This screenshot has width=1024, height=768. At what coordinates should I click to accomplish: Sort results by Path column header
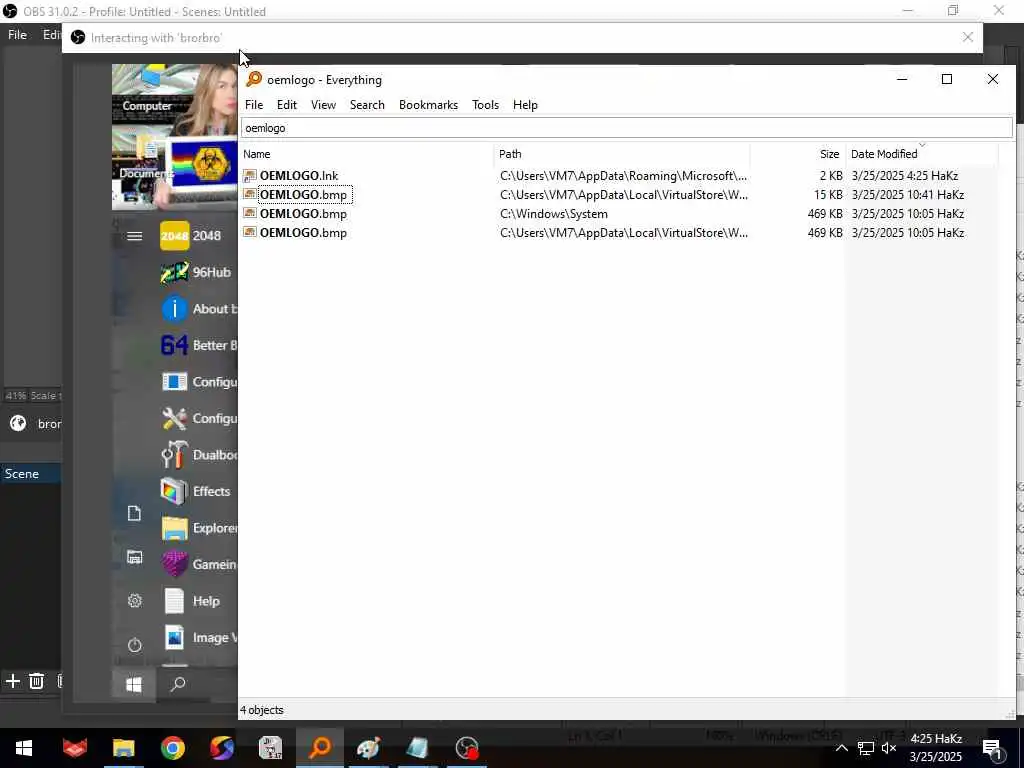(622, 154)
